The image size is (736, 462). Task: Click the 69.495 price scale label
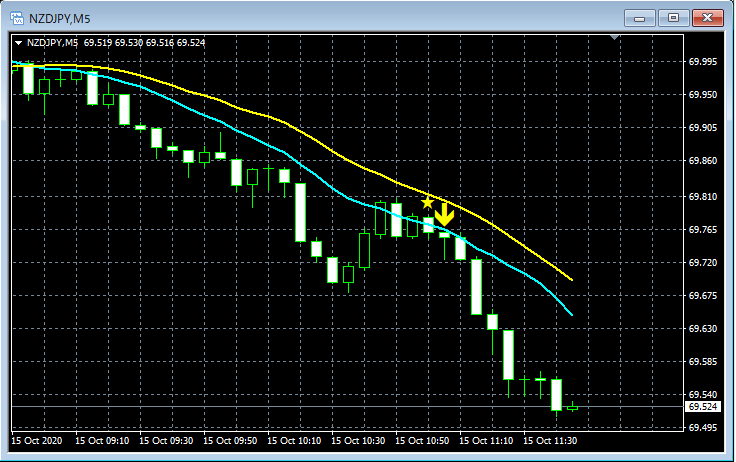(x=703, y=427)
